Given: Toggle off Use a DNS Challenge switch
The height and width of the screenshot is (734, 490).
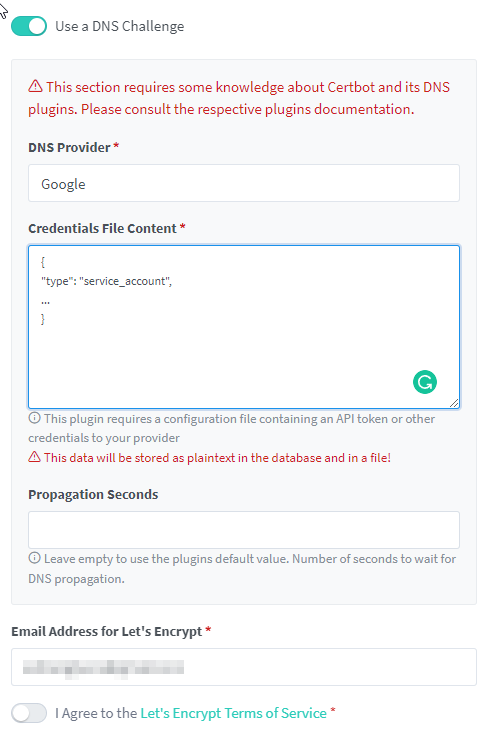Looking at the screenshot, I should click(x=29, y=26).
